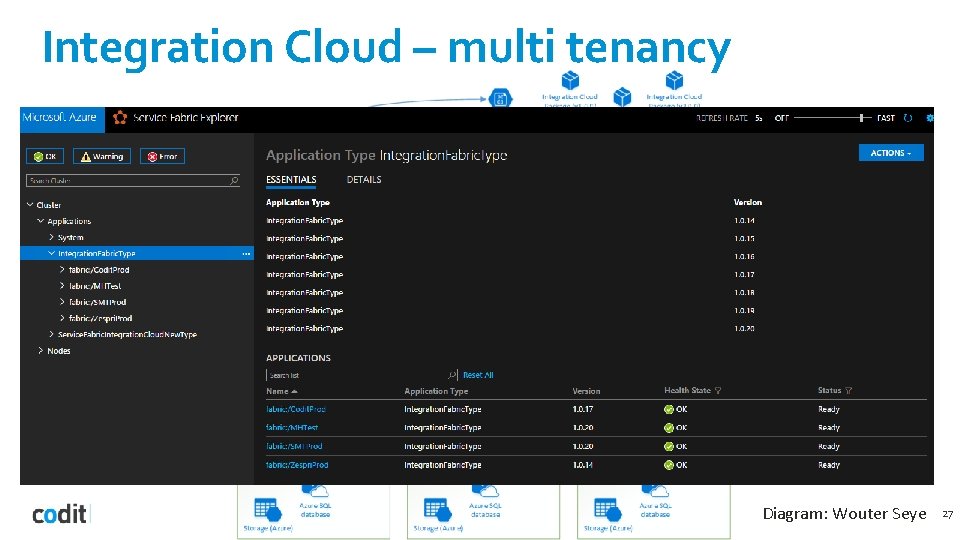This screenshot has width=960, height=540.
Task: Select the Applications label in the tree
Action: tap(69, 221)
